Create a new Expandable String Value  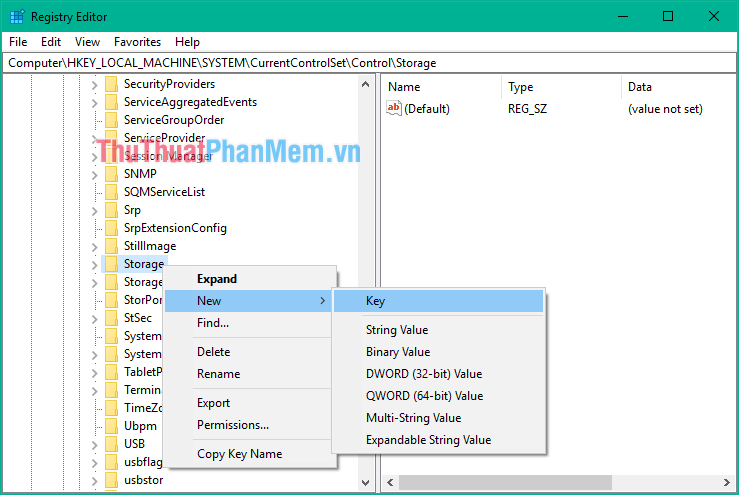(x=438, y=440)
